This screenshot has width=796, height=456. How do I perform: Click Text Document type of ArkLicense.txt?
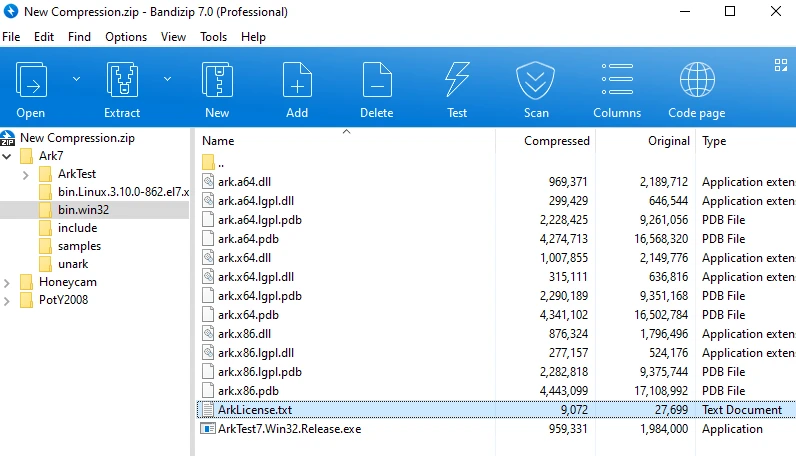(742, 410)
